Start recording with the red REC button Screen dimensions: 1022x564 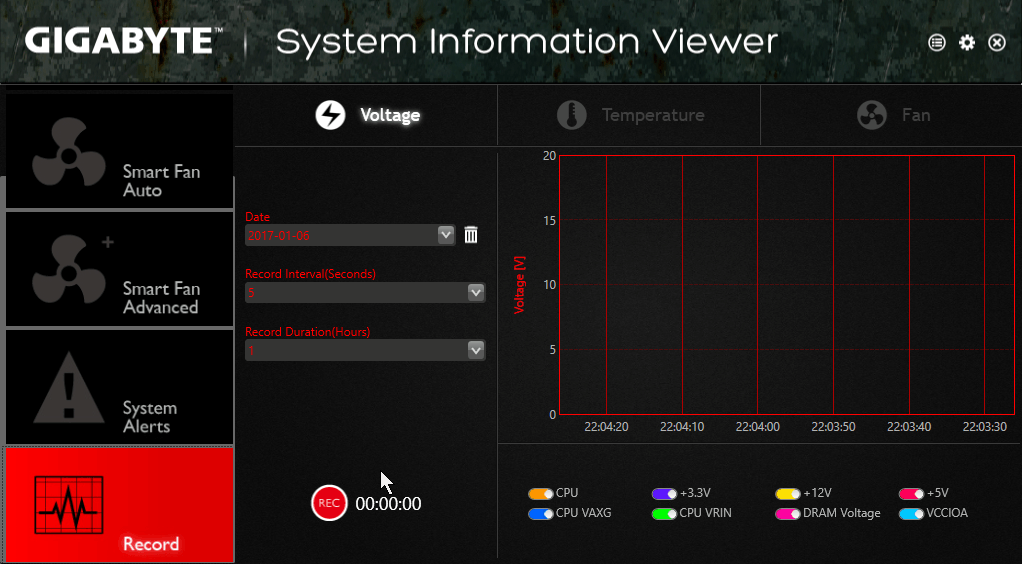[329, 503]
